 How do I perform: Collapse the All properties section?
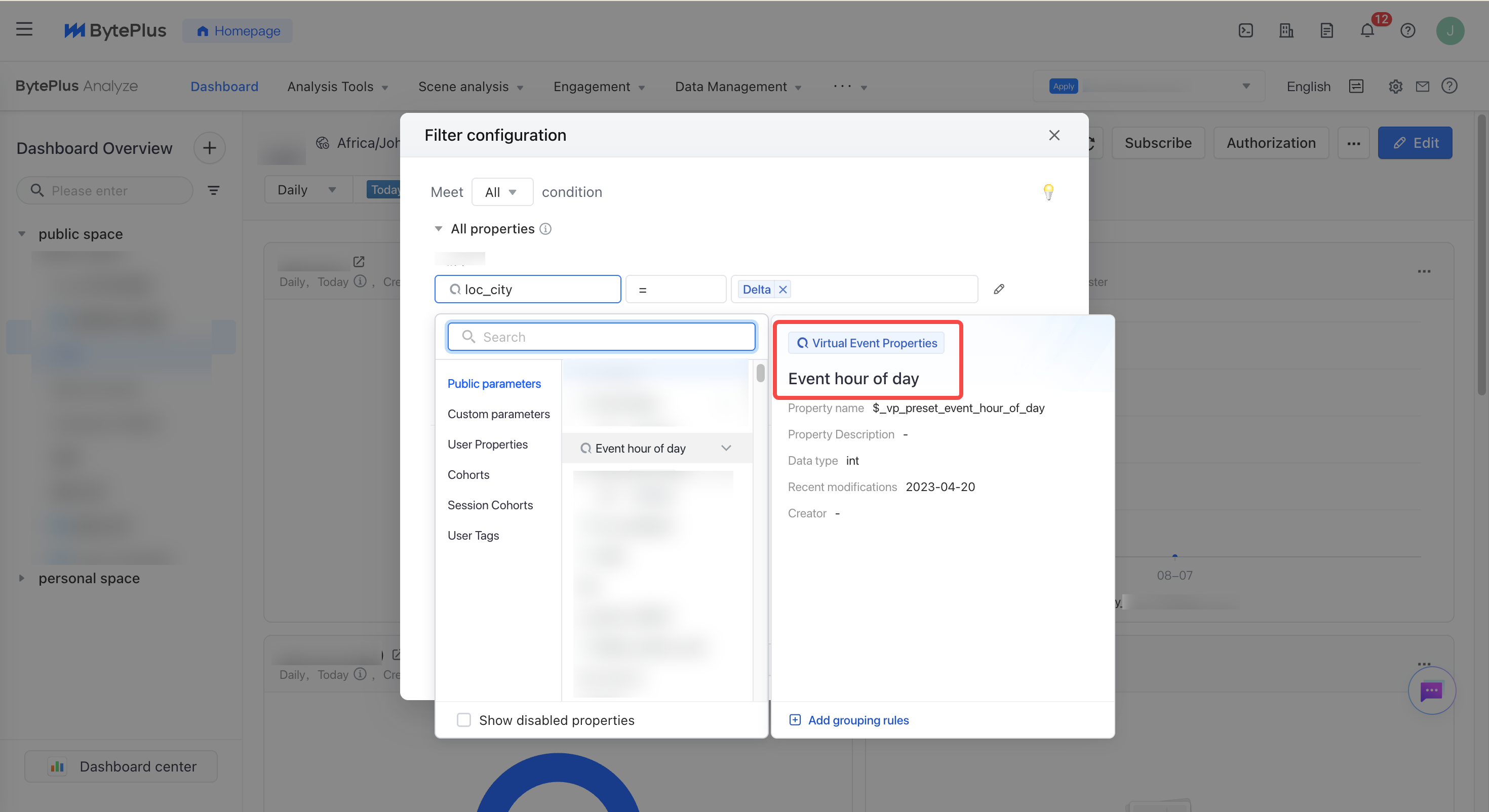438,229
